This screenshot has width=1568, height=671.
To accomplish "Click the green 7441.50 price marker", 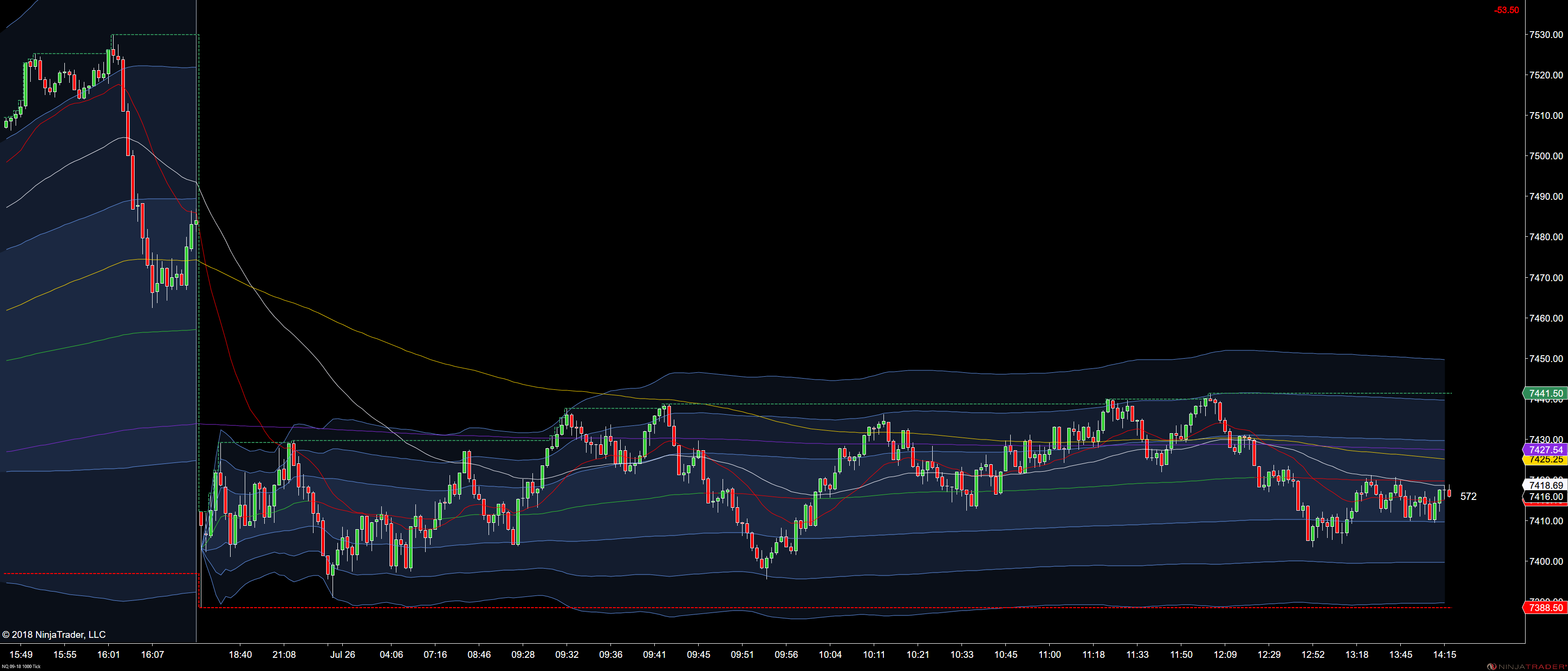I will tap(1546, 393).
